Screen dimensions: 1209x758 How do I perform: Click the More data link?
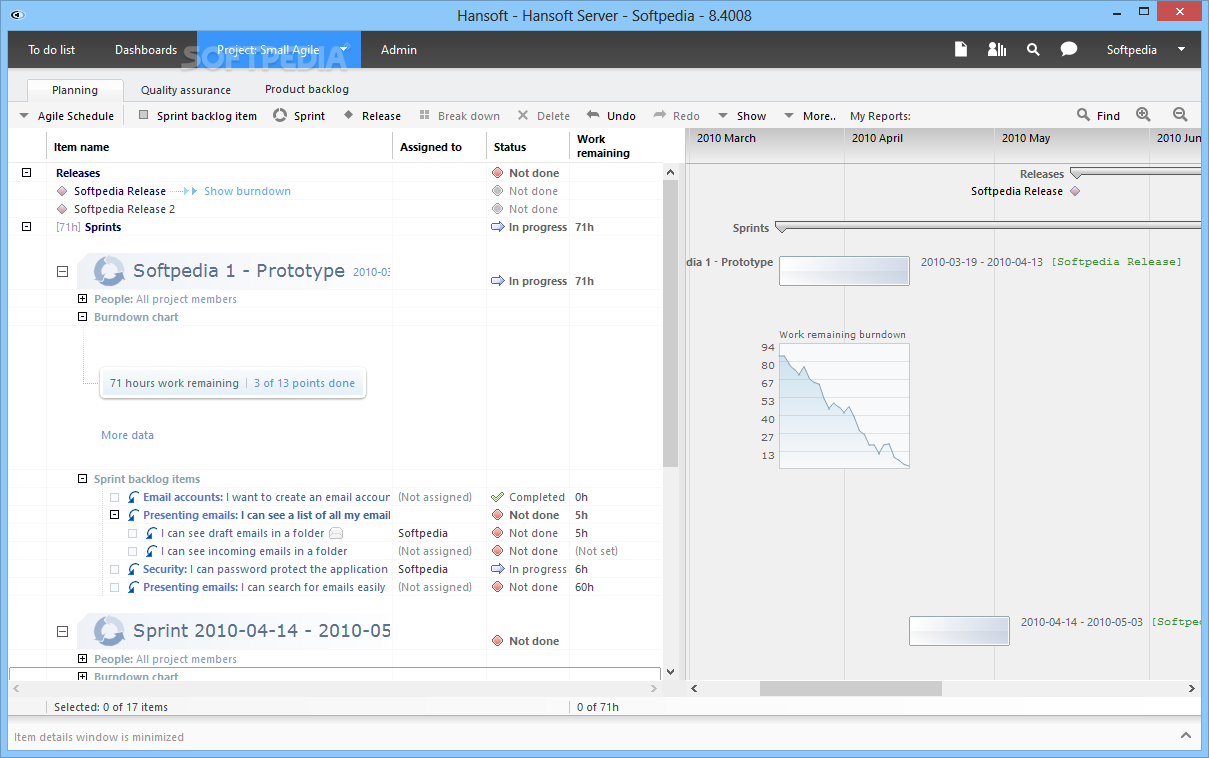pyautogui.click(x=127, y=435)
